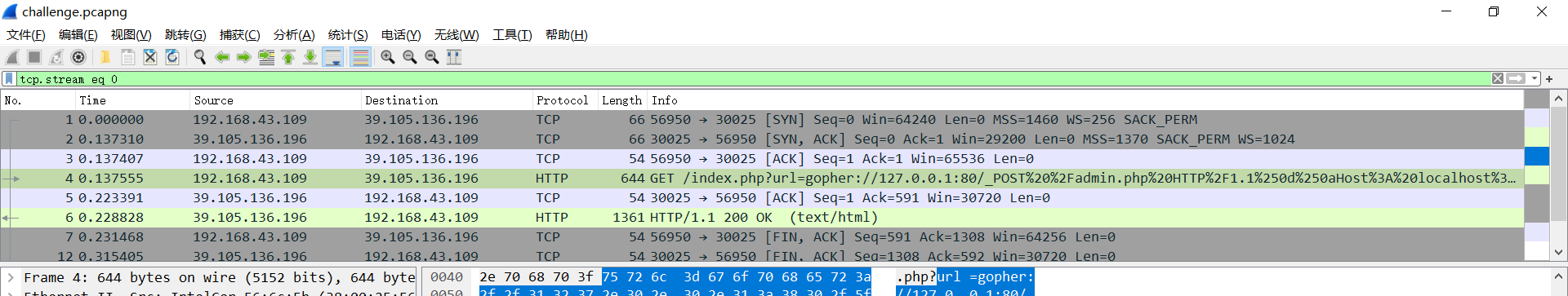Viewport: 1568px width, 296px height.
Task: Open the 跳转(G) menu
Action: click(x=185, y=35)
